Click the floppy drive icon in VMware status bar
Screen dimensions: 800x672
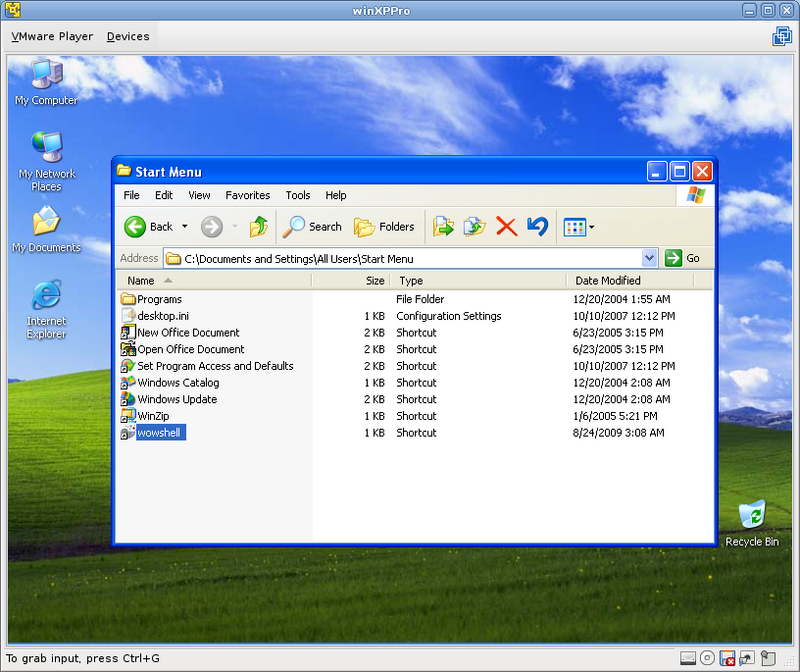point(727,658)
